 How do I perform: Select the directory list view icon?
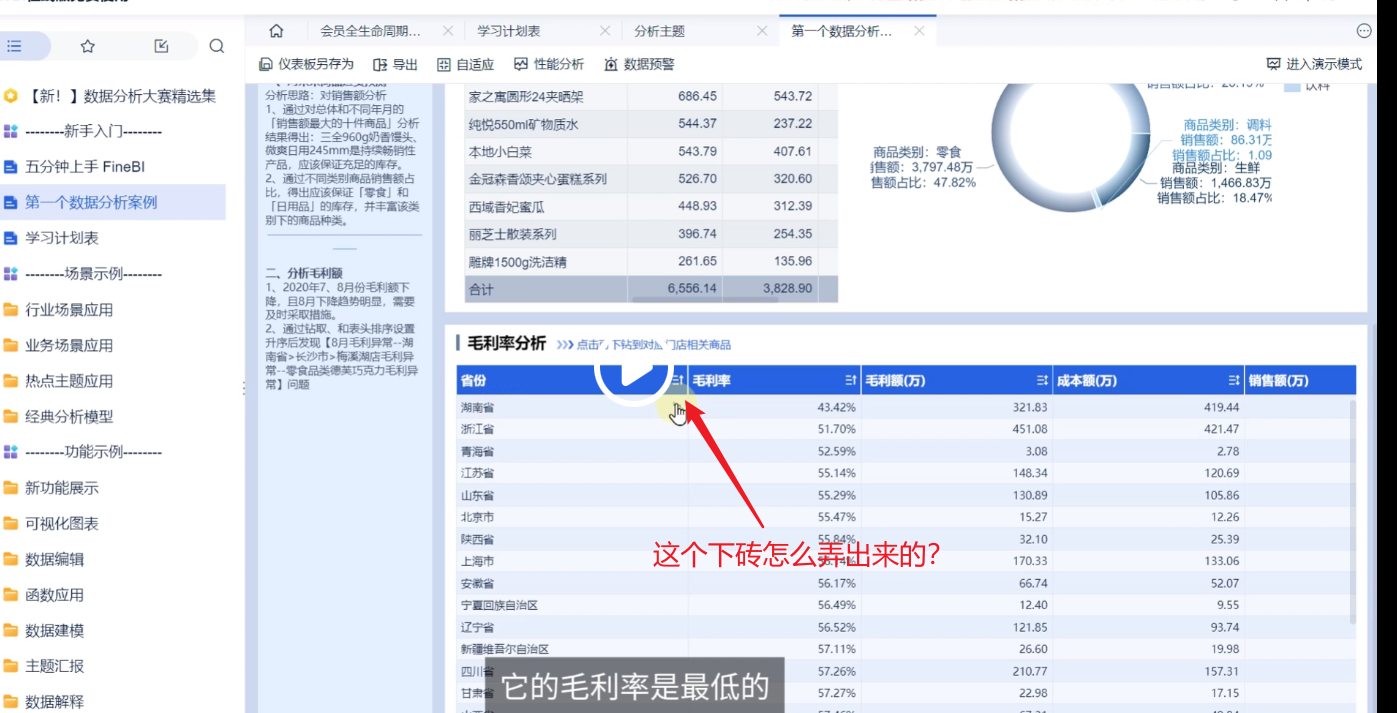point(15,46)
